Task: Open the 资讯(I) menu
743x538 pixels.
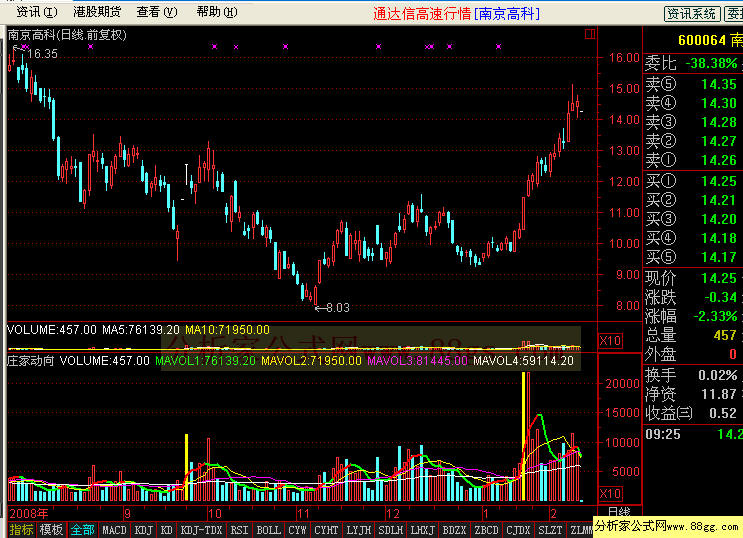Action: [x=36, y=12]
